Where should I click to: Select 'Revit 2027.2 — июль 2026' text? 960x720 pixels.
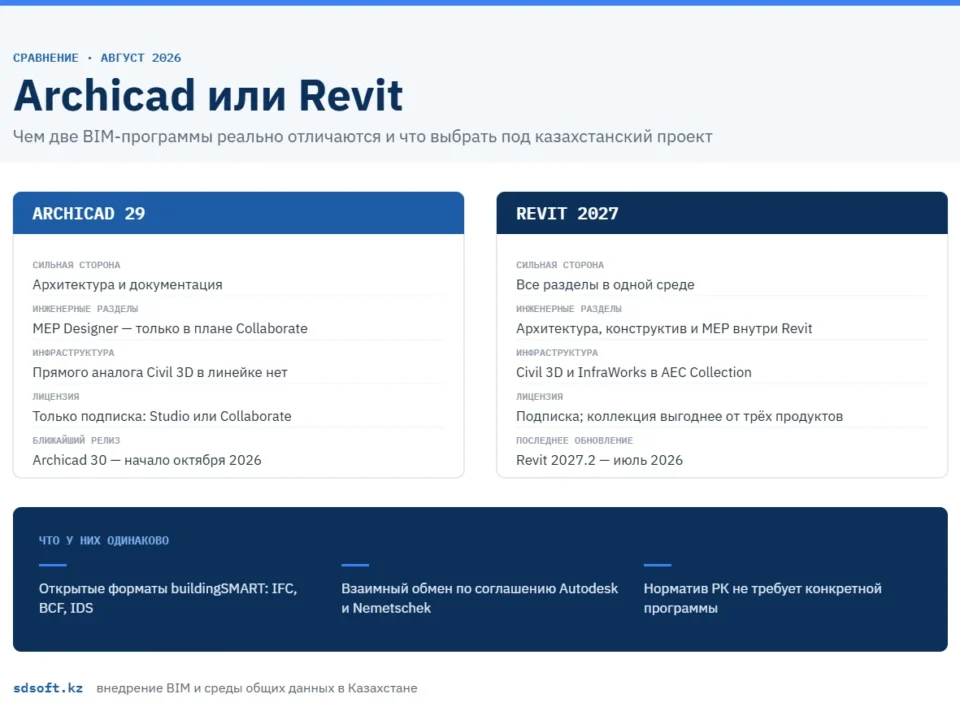[x=599, y=460]
